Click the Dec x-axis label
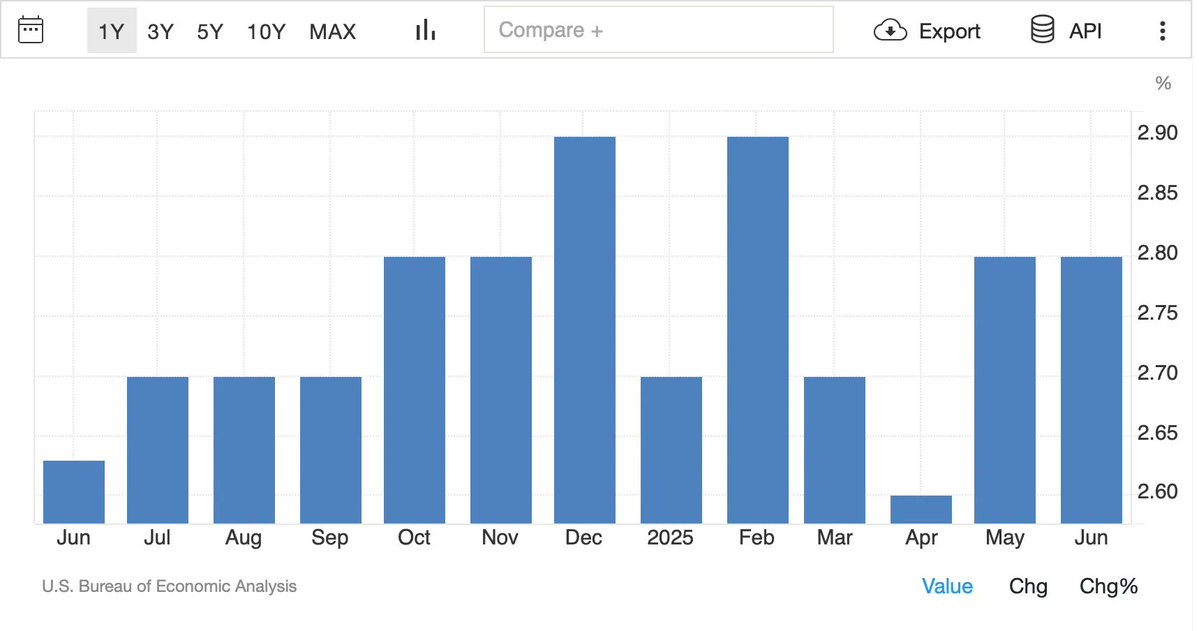Screen dimensions: 1199x631 (x=583, y=538)
